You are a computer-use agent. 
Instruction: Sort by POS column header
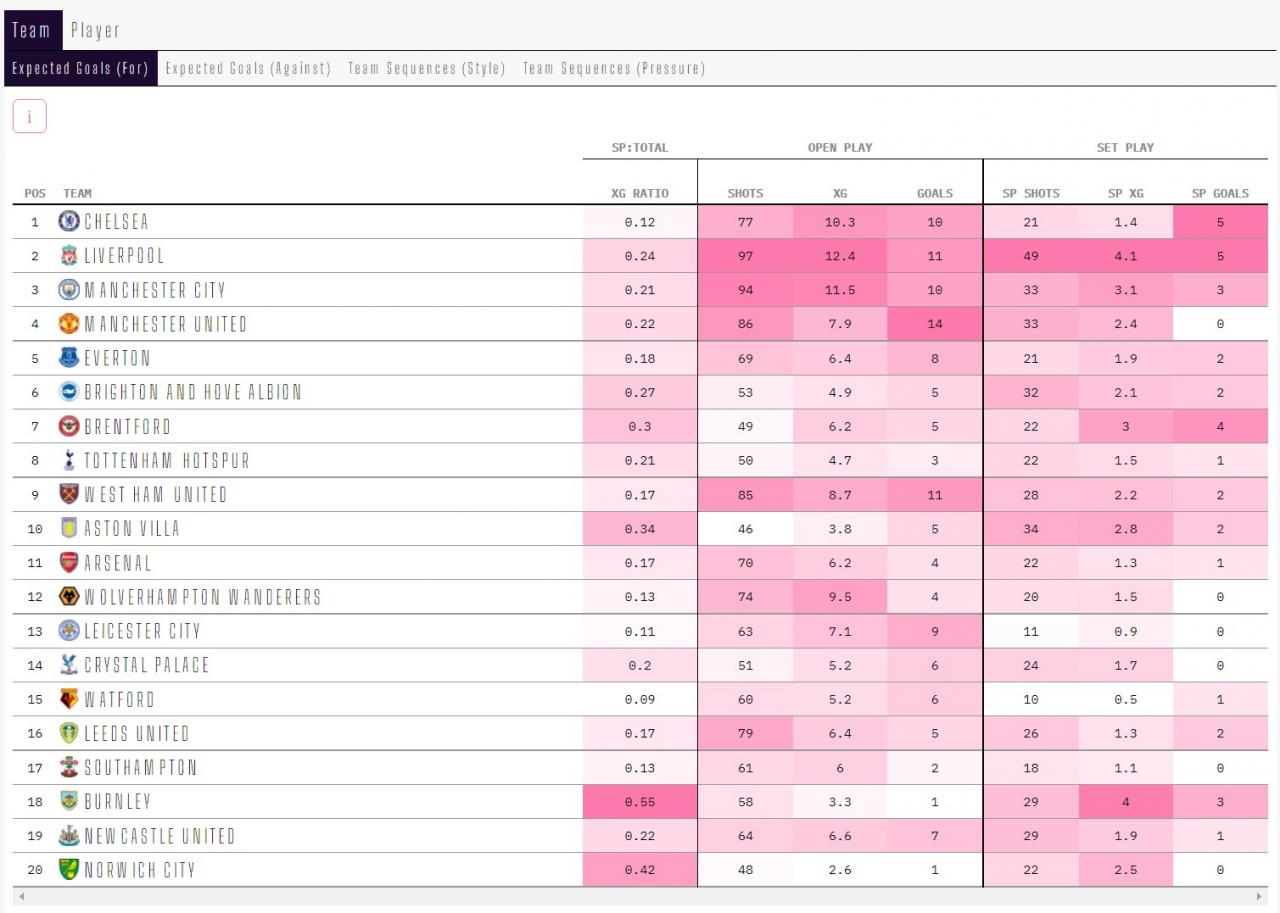click(35, 193)
